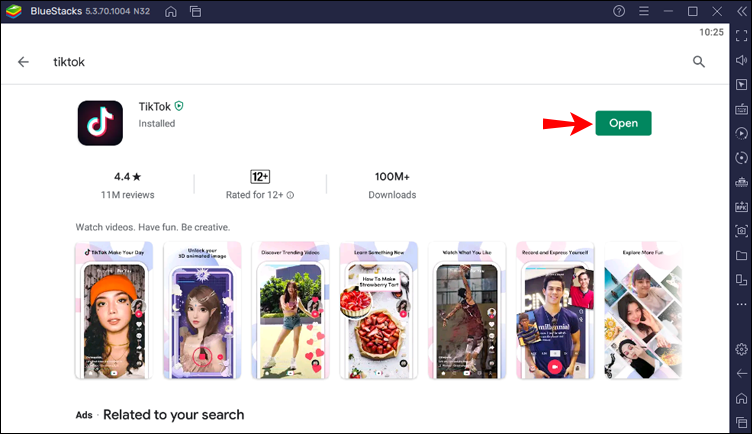Click the Install APK icon
Viewport: 752px width, 434px height.
point(741,207)
